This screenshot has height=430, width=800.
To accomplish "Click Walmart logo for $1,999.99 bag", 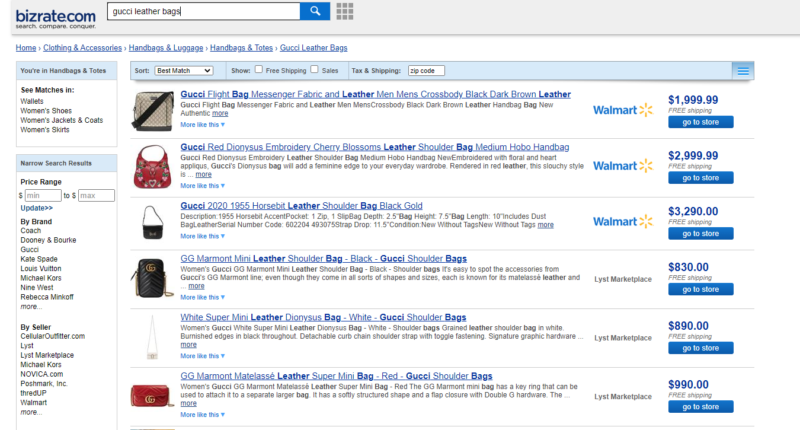I will click(623, 110).
